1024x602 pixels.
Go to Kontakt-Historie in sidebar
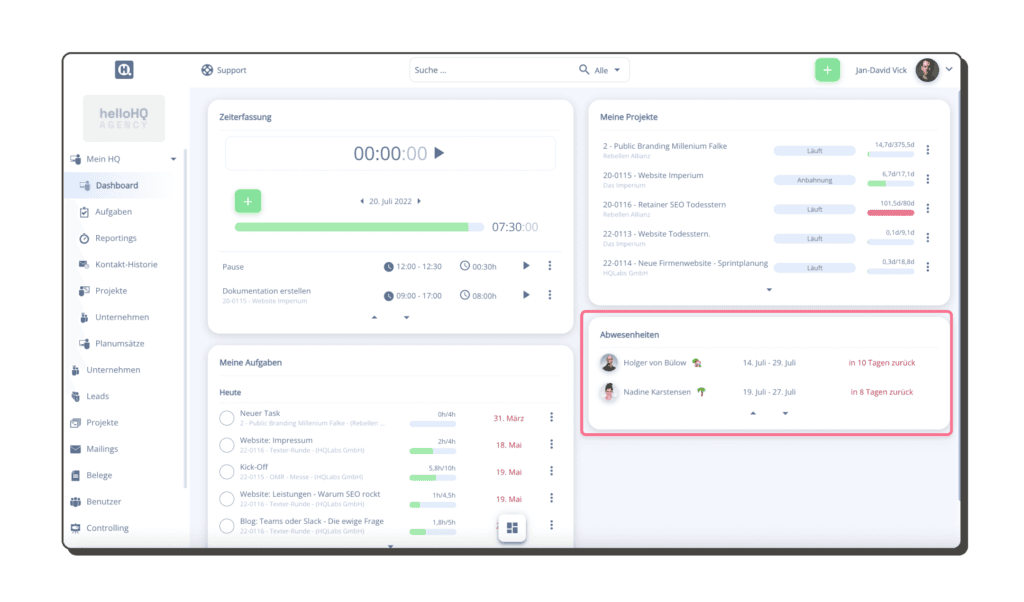click(126, 264)
